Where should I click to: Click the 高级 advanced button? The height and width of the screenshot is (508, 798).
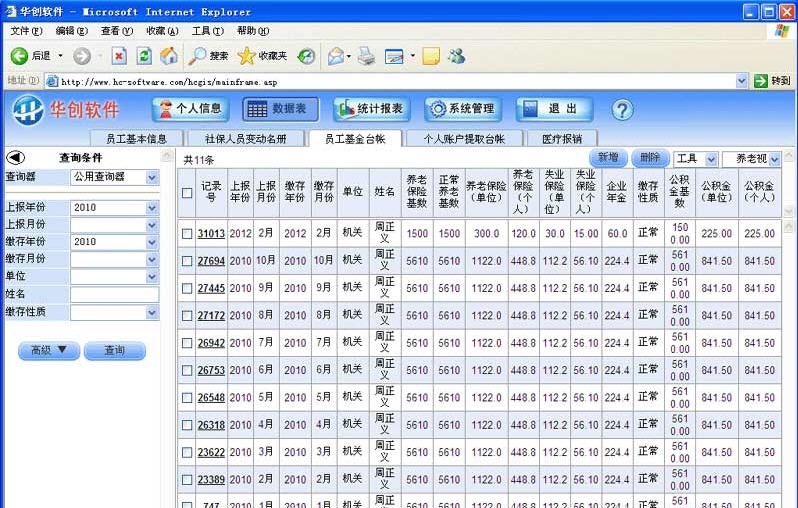pos(49,350)
